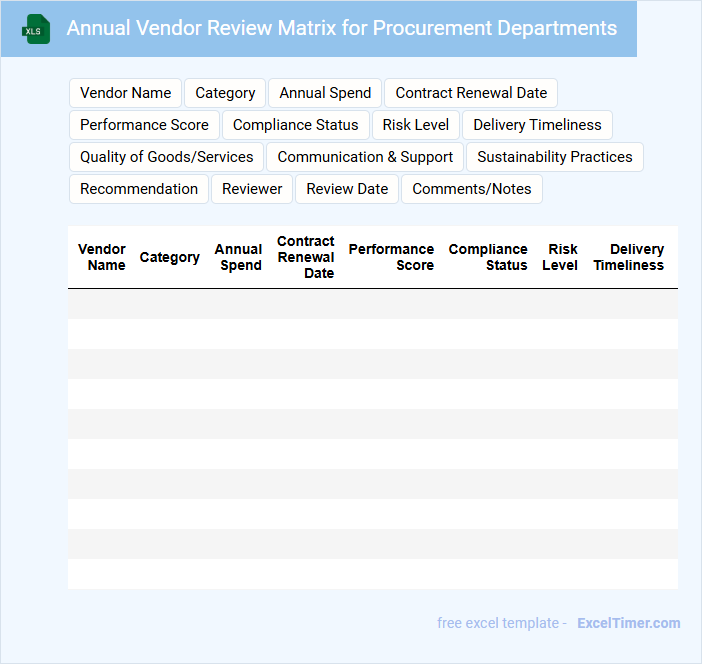Click the Comments/Notes tag
This screenshot has width=702, height=664.
coord(472,189)
